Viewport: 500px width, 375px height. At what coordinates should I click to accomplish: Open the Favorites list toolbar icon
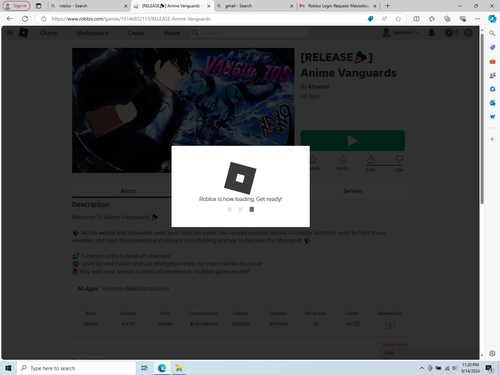(x=432, y=19)
